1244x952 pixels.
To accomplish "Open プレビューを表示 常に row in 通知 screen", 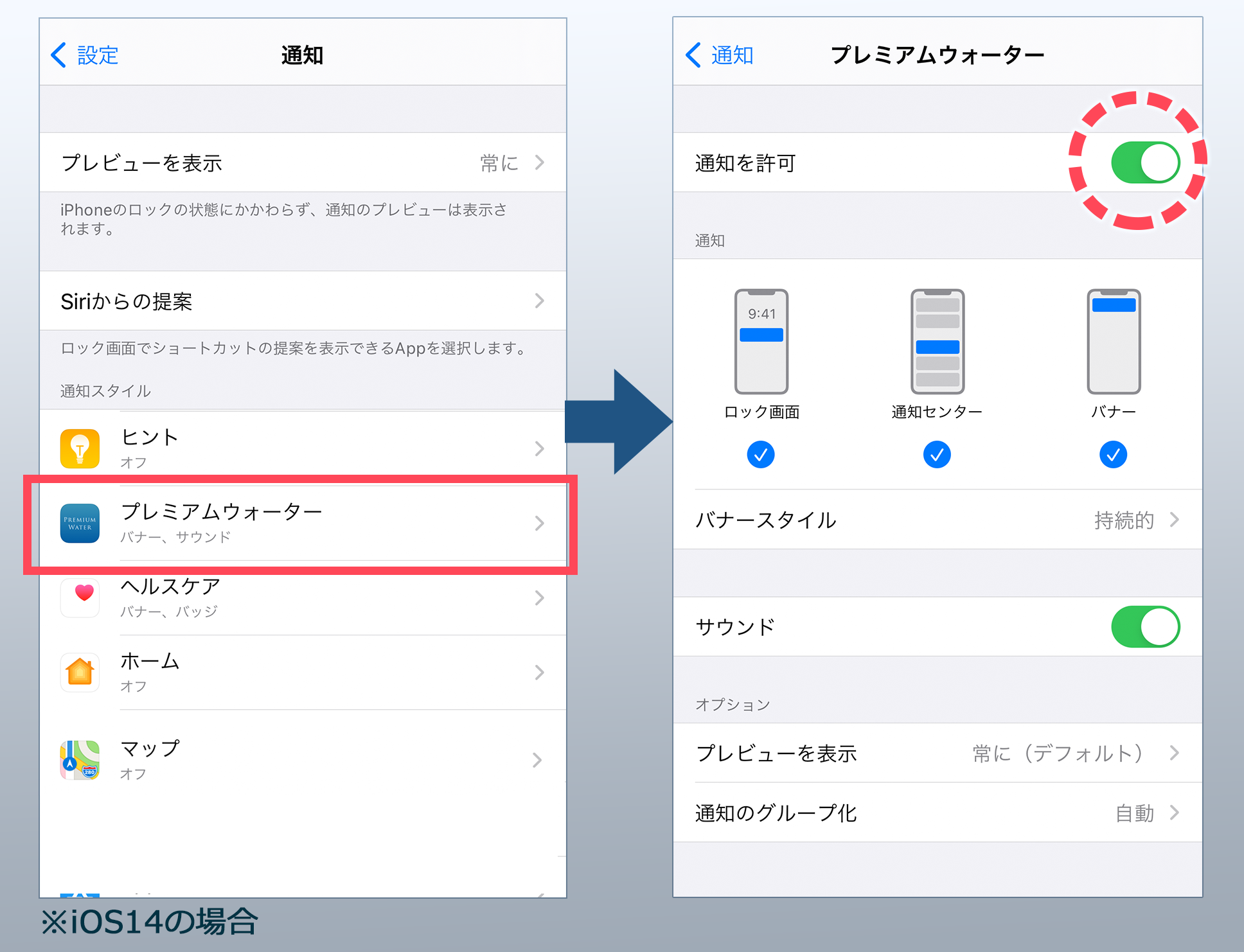I will click(302, 163).
